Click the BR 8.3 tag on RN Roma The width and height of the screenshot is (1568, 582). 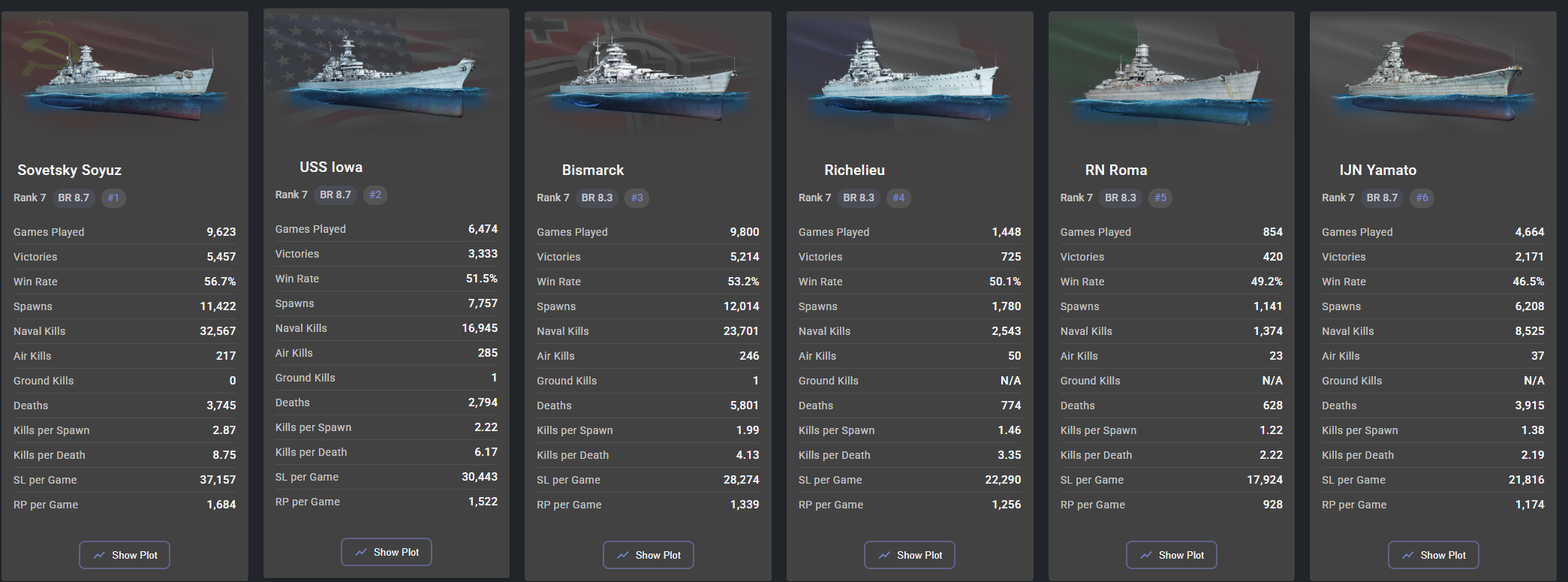pos(1121,198)
